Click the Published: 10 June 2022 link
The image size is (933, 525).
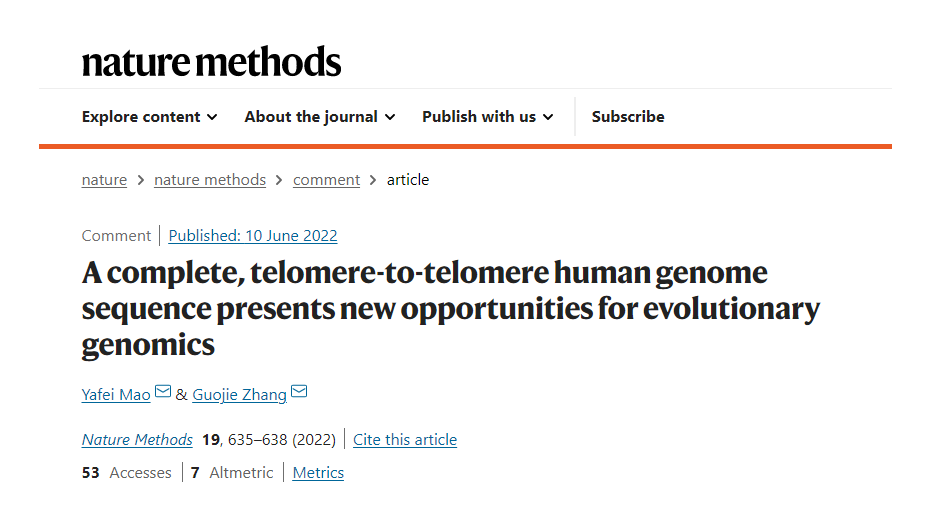pos(253,236)
